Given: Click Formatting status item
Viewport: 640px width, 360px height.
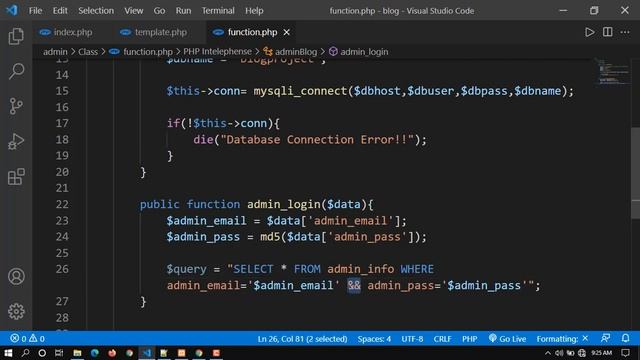Looking at the screenshot, I should [562, 339].
